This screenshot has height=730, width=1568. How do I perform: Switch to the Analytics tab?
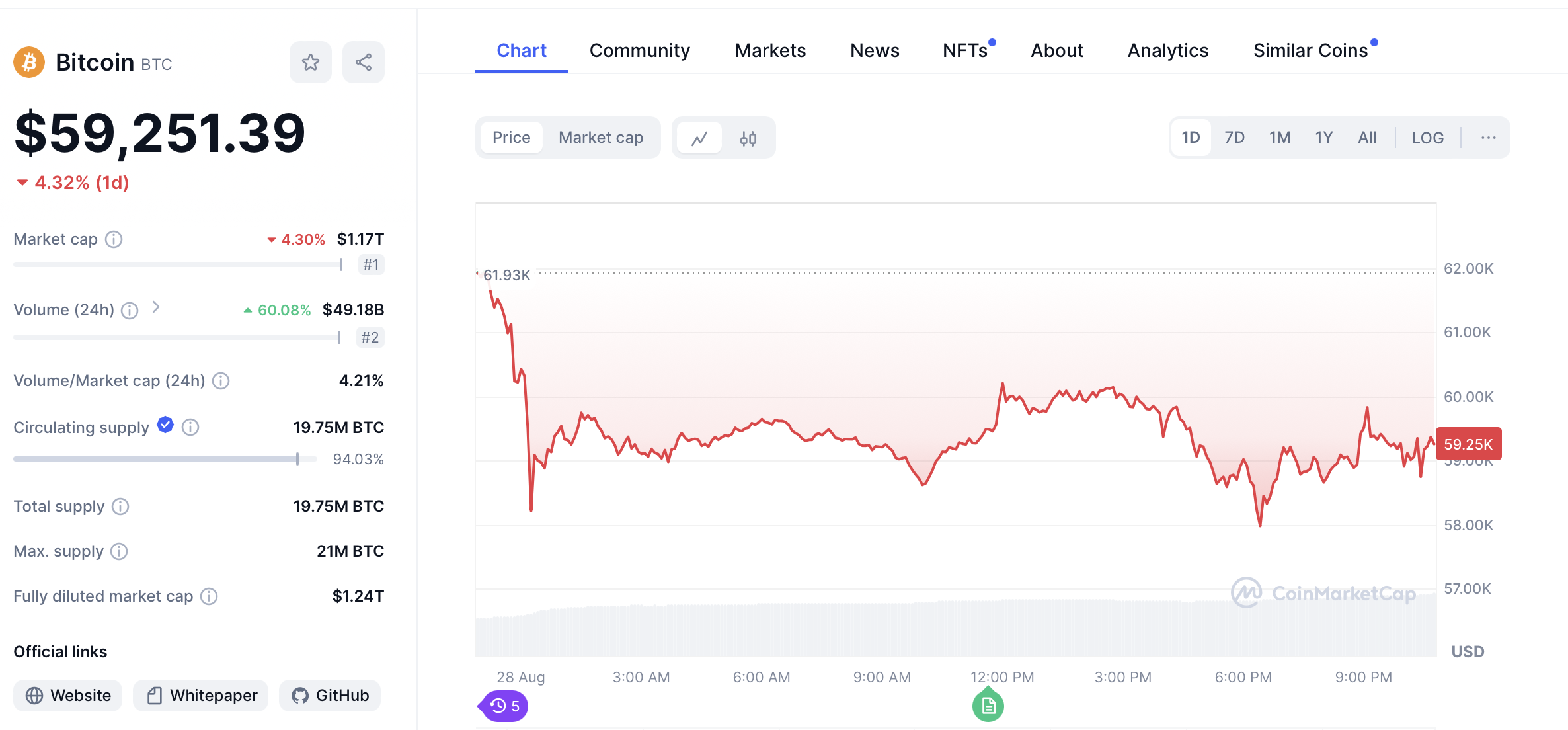1167,51
